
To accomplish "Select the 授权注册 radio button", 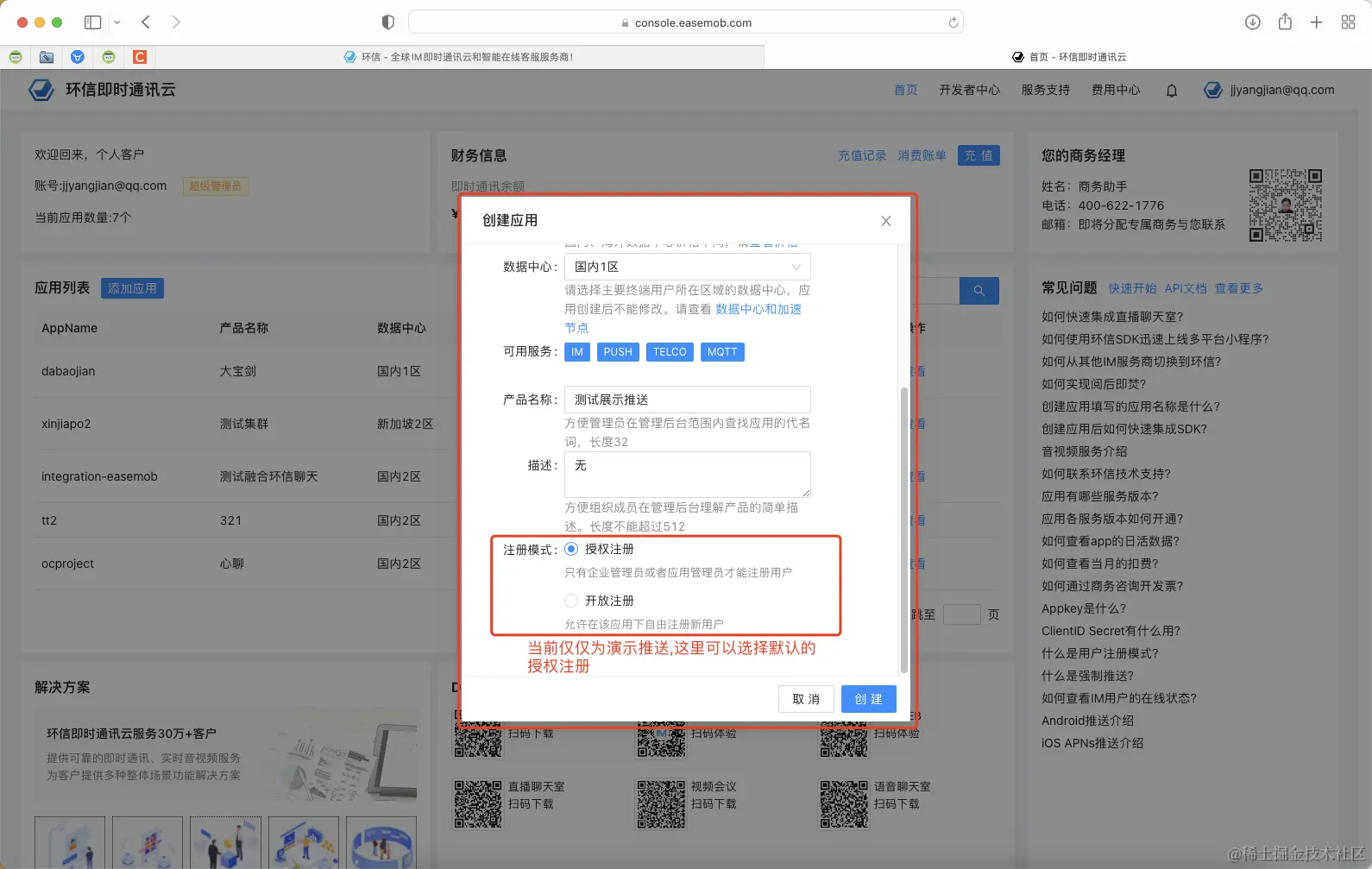I will point(571,549).
